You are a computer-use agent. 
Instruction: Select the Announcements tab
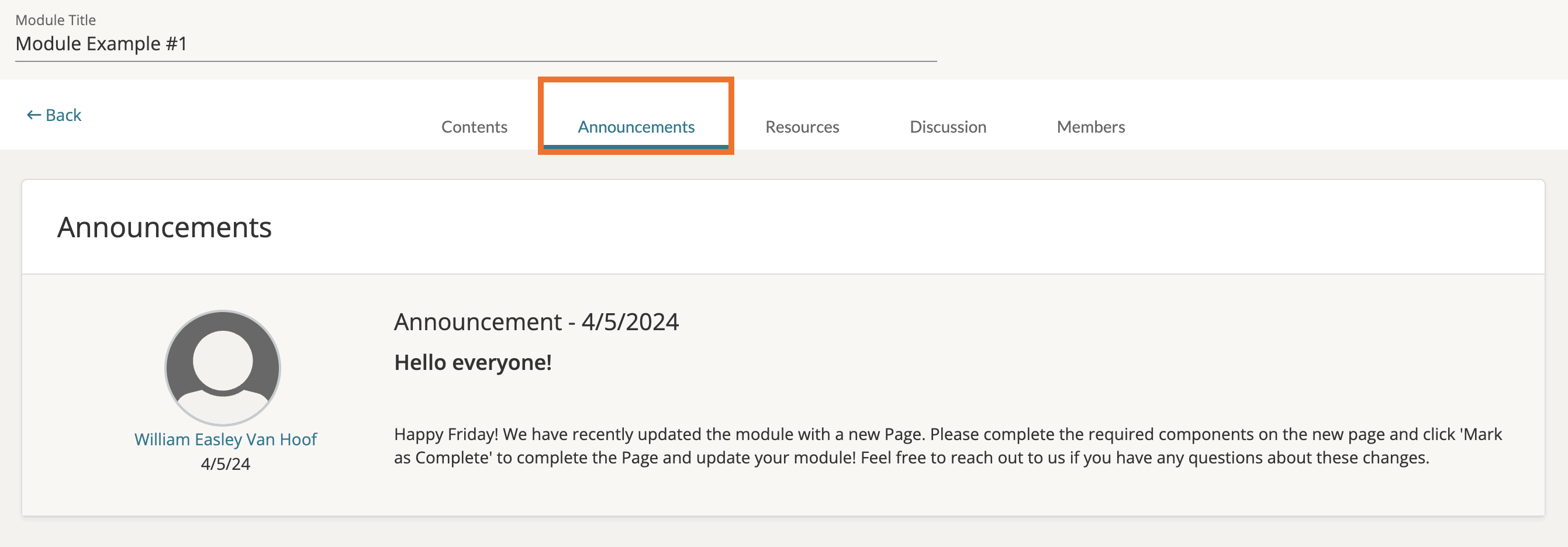pos(636,127)
